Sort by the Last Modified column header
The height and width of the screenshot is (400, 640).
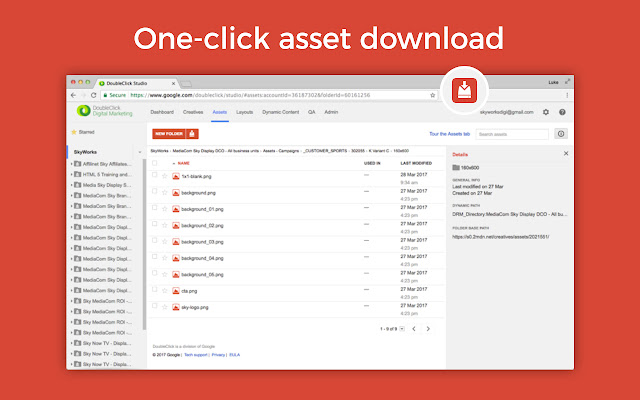[x=416, y=163]
